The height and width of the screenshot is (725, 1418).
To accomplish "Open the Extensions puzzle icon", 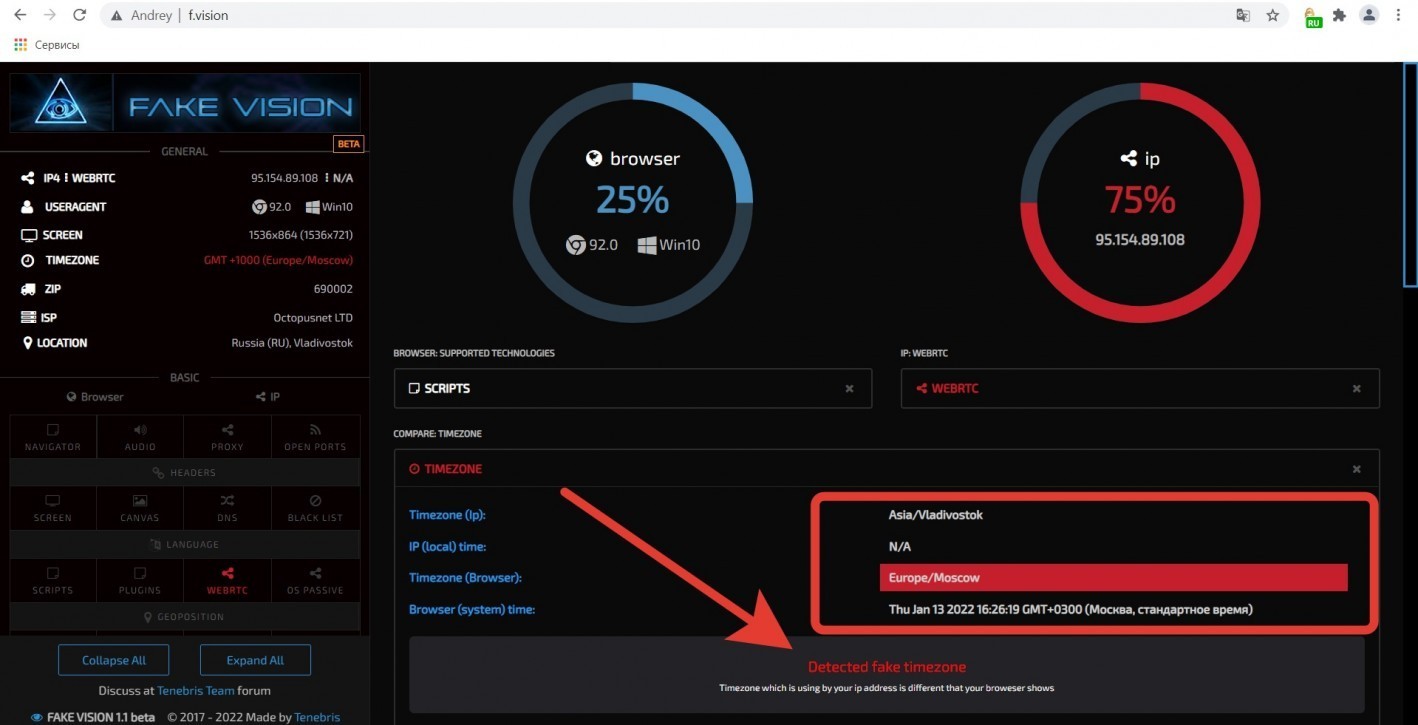I will coord(1340,16).
